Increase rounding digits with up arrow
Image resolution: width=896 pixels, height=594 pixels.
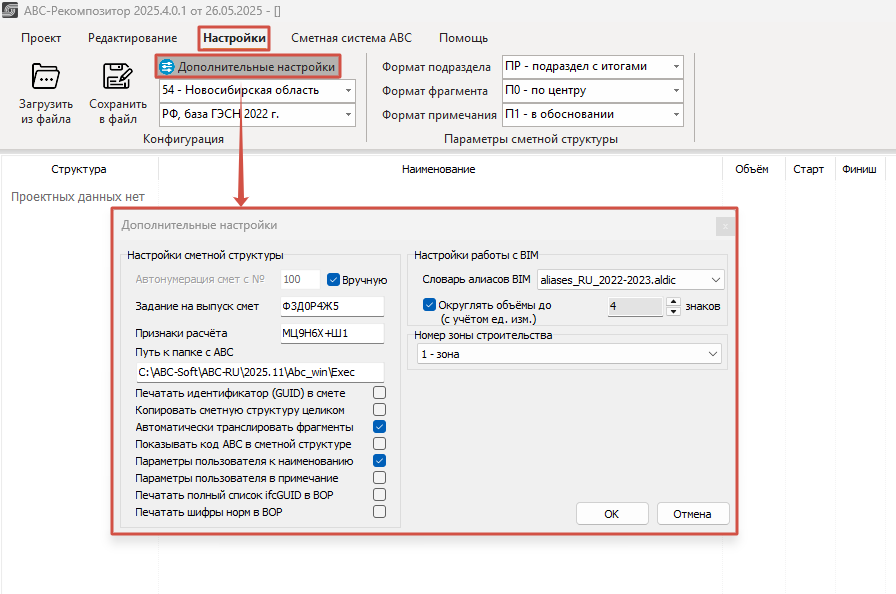tap(674, 302)
